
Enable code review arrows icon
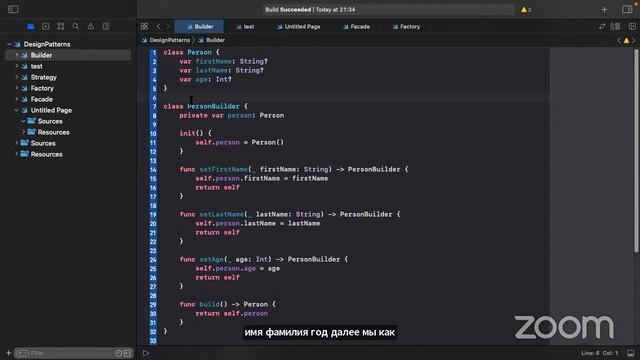click(602, 27)
